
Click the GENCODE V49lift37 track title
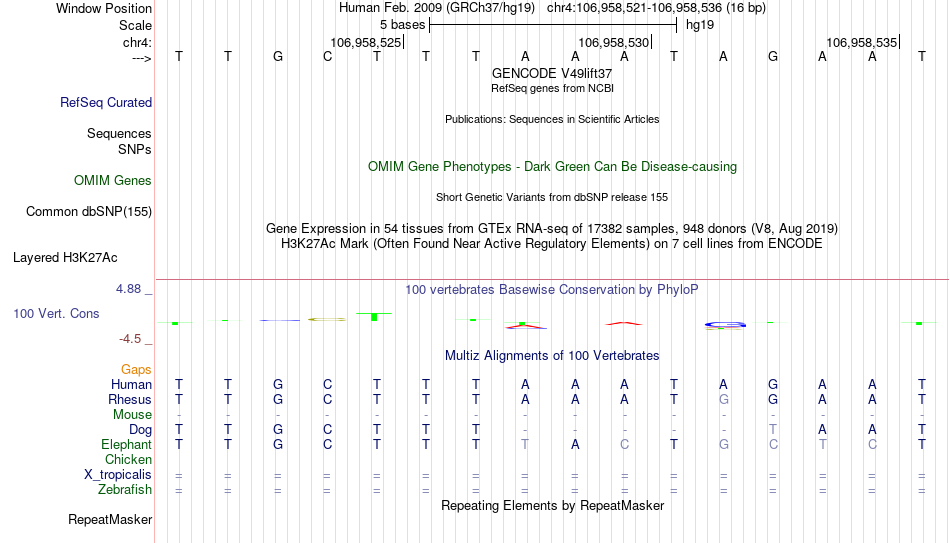(552, 73)
